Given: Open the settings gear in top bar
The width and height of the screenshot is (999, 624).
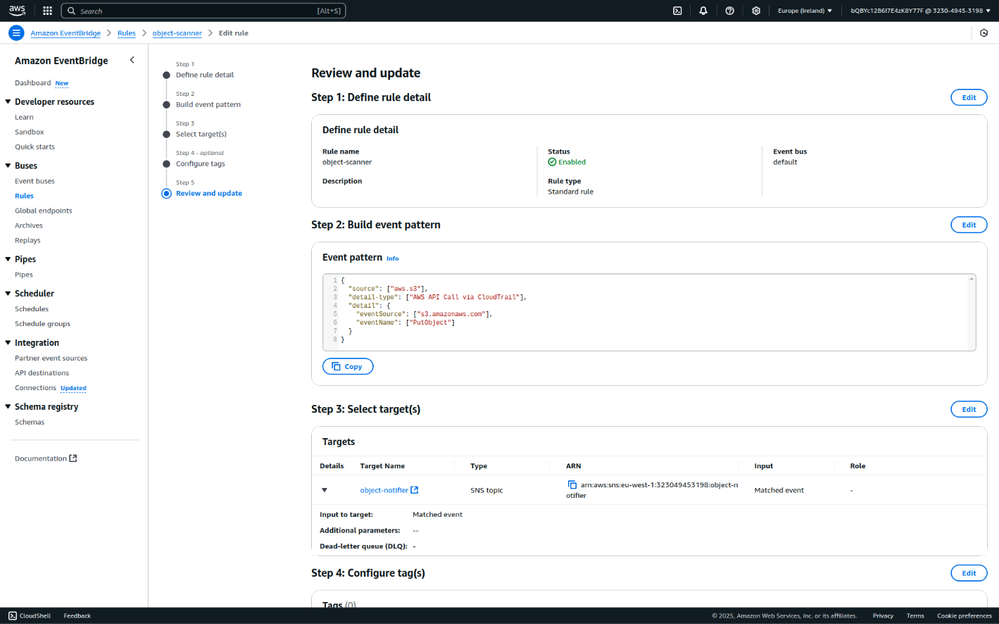Looking at the screenshot, I should tap(756, 11).
